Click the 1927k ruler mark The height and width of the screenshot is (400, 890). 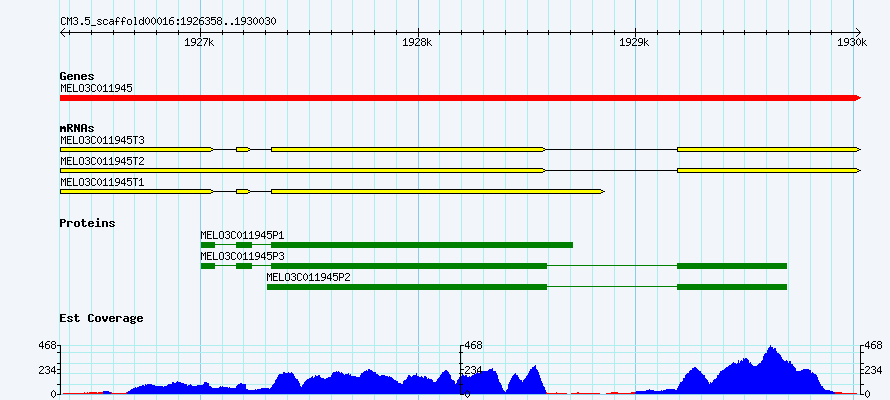coord(199,43)
